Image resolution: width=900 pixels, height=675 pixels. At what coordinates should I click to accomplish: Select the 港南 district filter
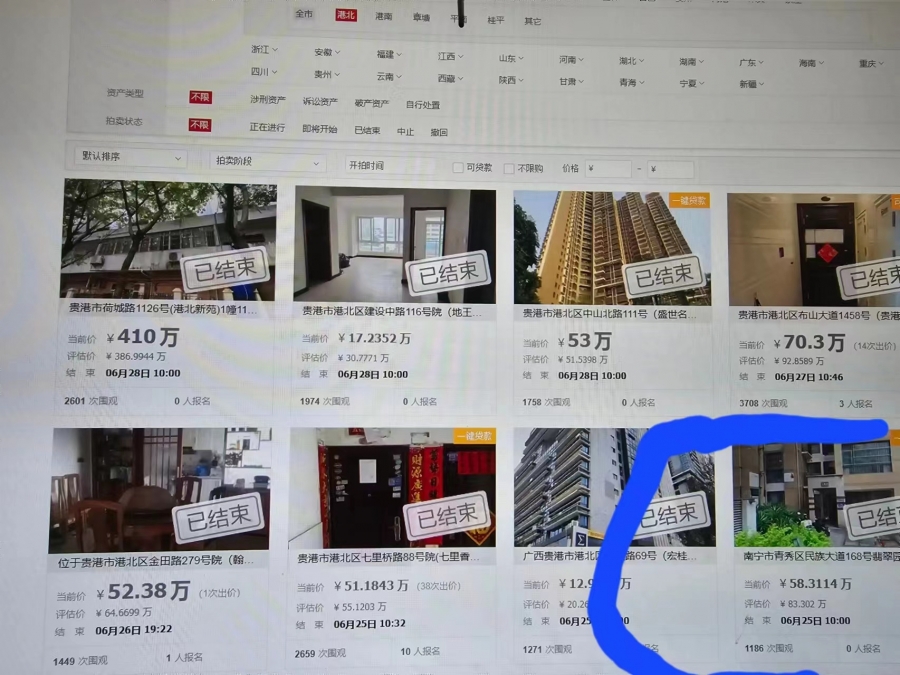[383, 16]
